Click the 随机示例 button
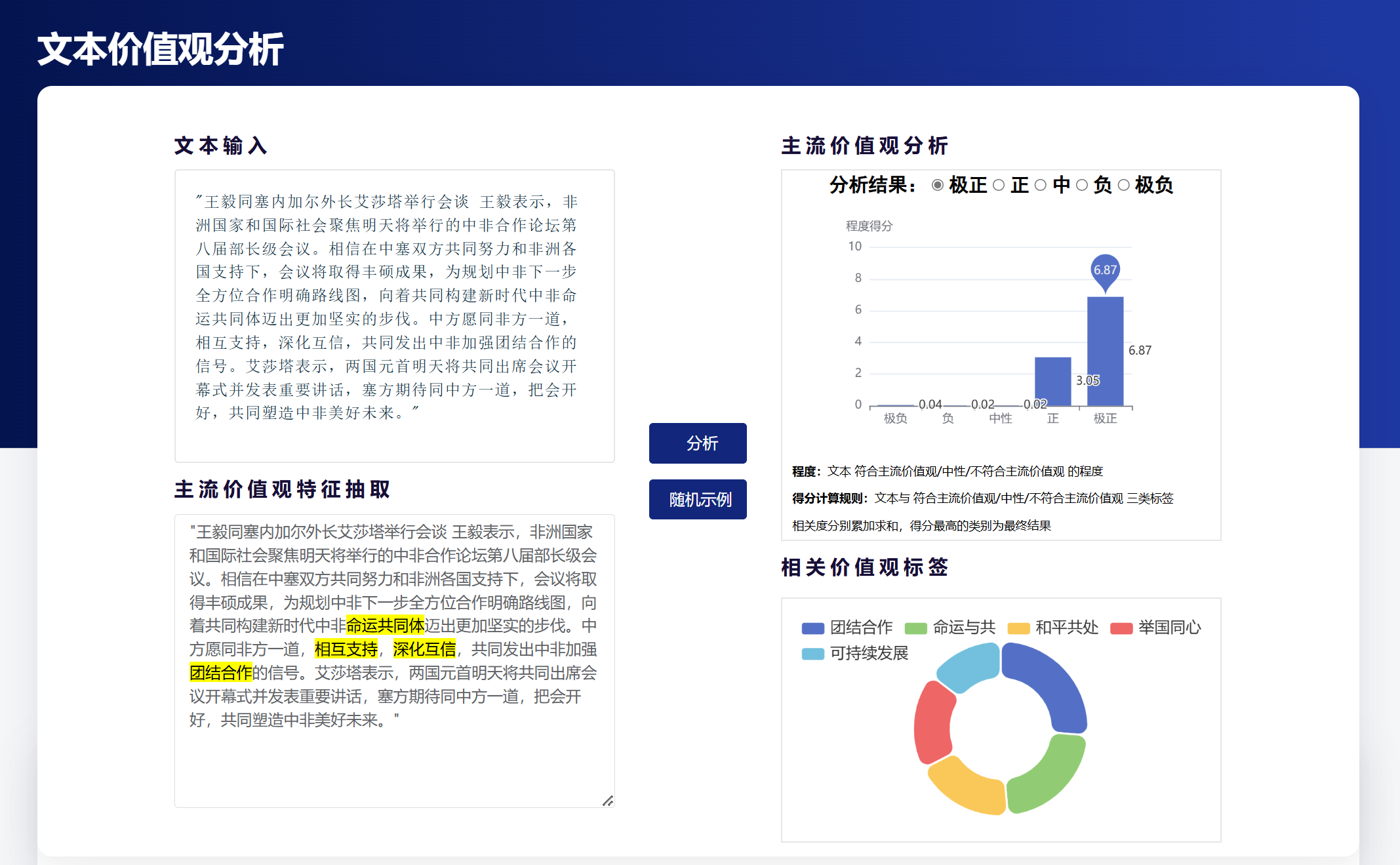The height and width of the screenshot is (865, 1400). pos(698,500)
